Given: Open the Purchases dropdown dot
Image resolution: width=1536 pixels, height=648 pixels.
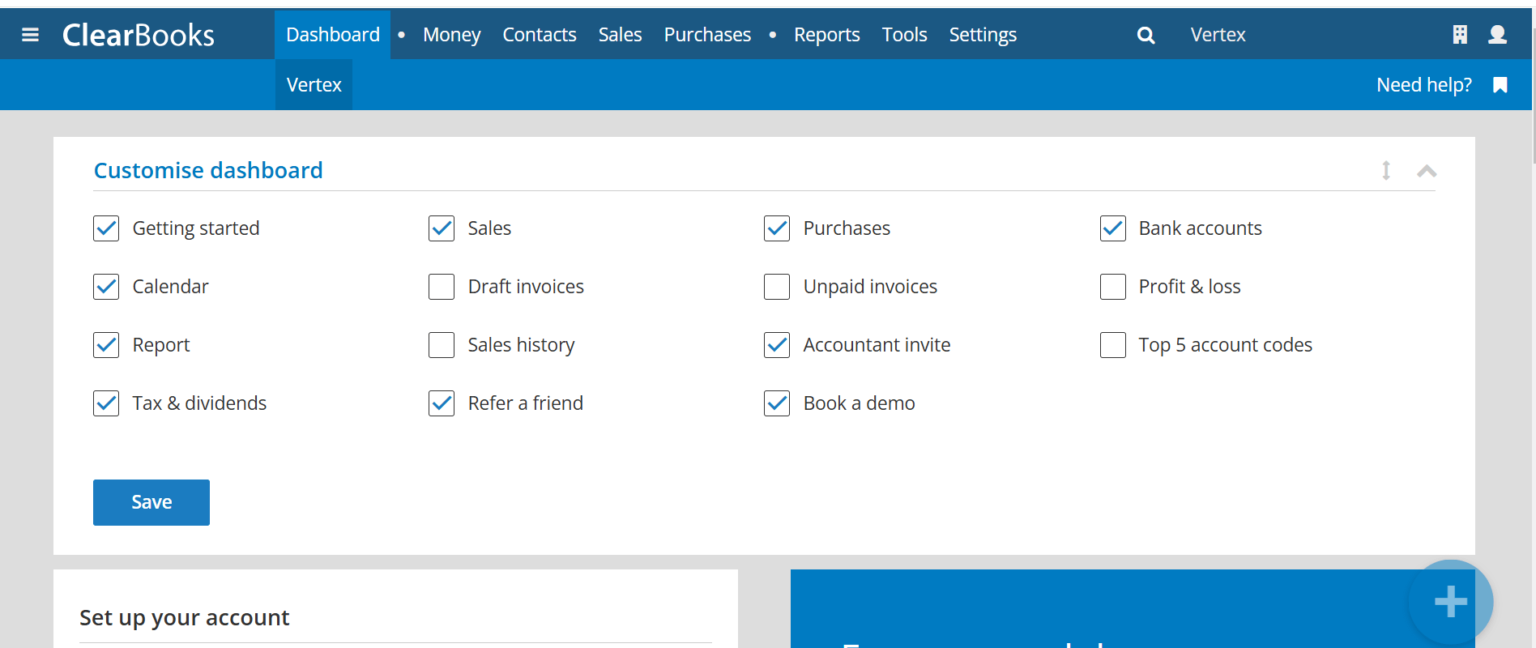Looking at the screenshot, I should [x=771, y=34].
